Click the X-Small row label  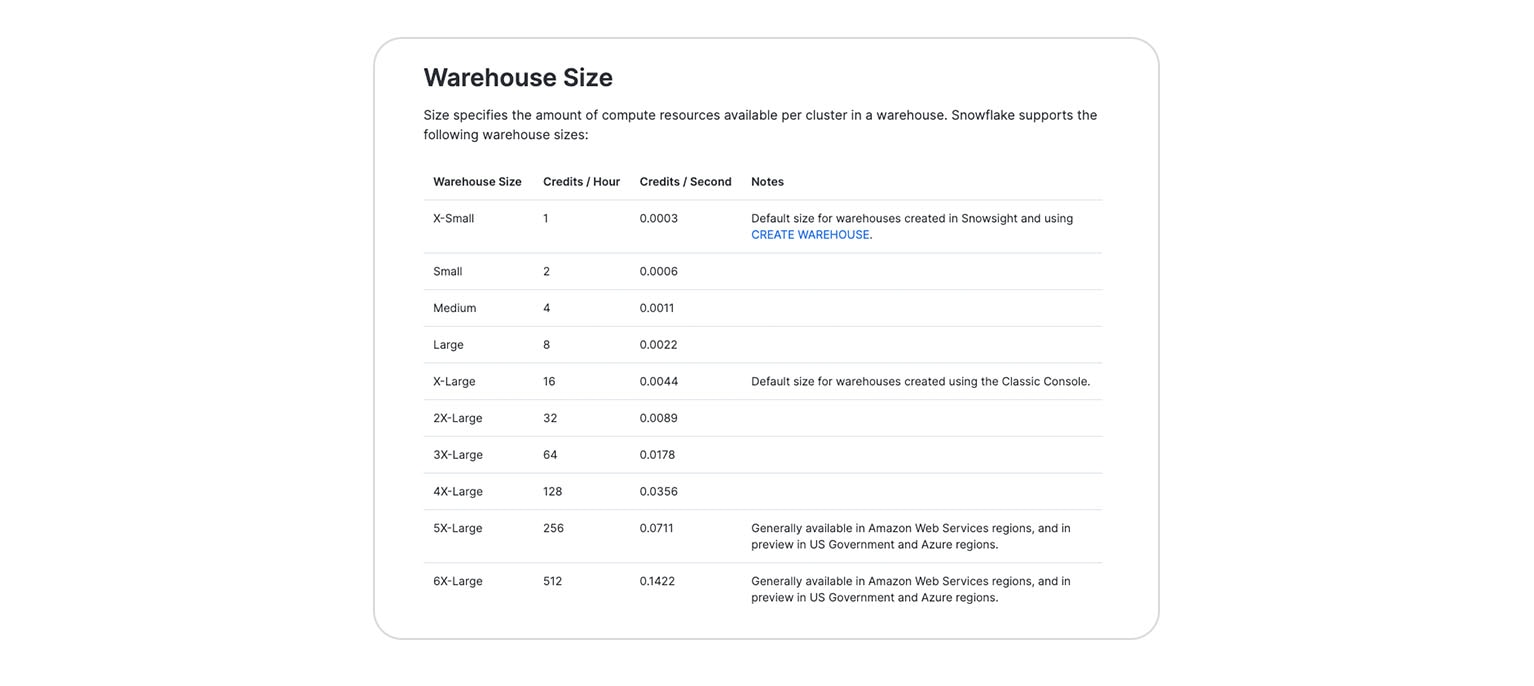click(x=453, y=217)
